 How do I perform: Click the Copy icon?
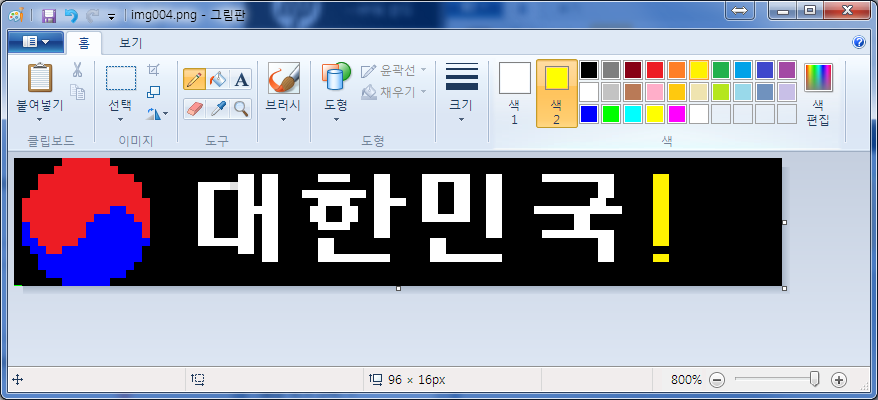[77, 92]
